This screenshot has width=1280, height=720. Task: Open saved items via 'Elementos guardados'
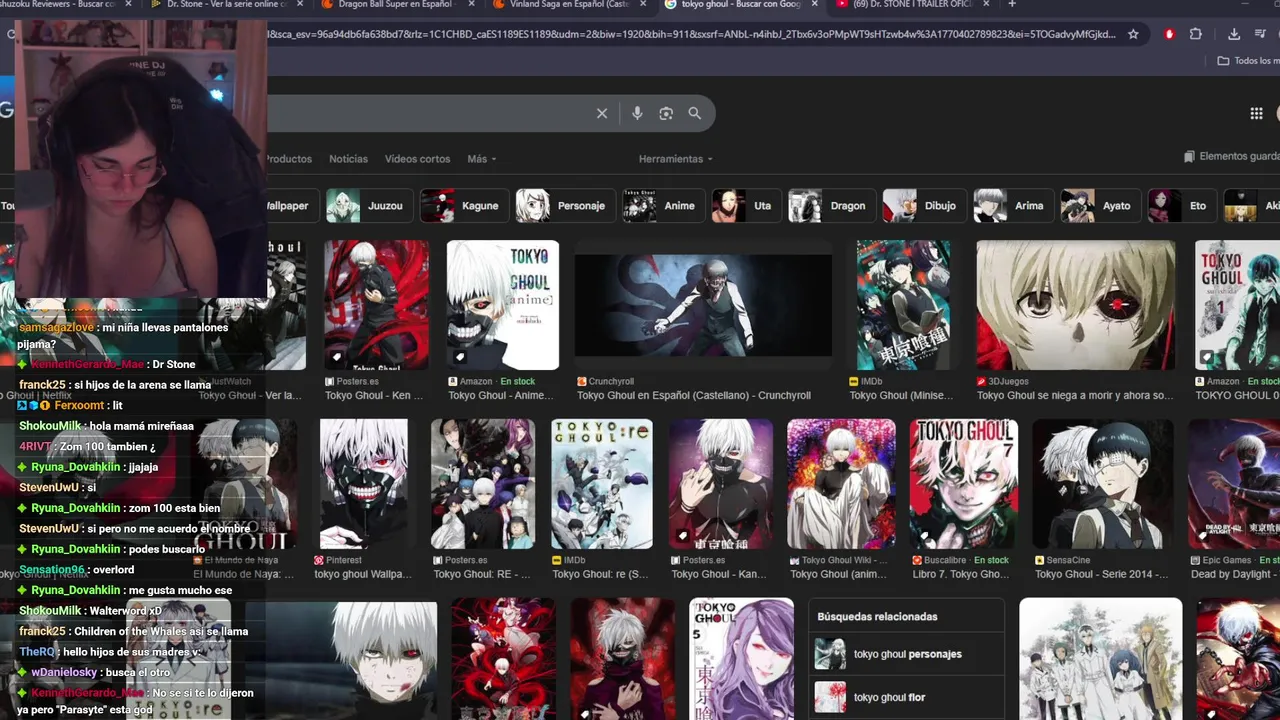[1231, 156]
